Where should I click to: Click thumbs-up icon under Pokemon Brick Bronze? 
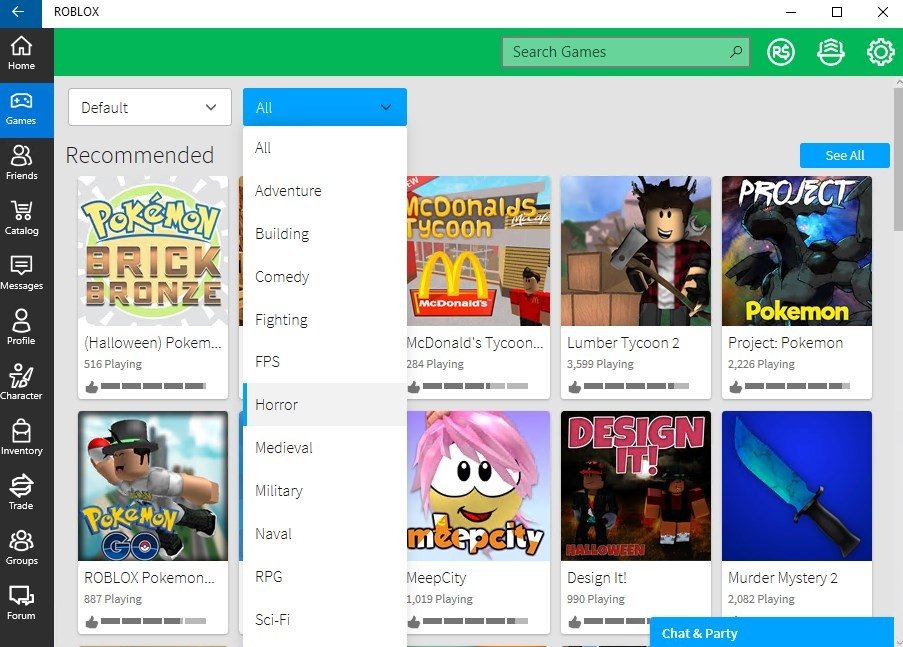[92, 387]
